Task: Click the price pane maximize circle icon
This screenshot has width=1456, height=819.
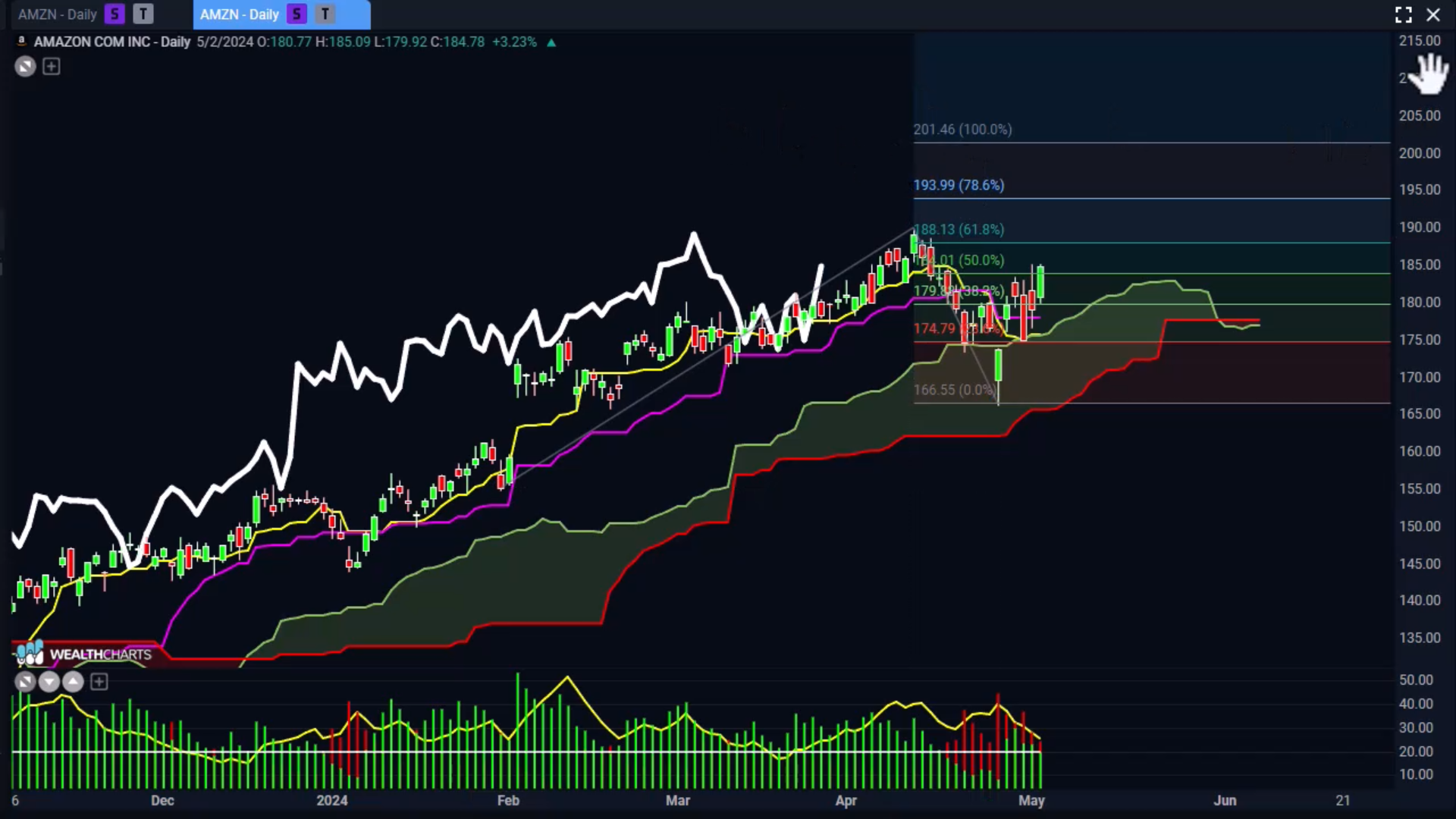Action: [x=25, y=67]
